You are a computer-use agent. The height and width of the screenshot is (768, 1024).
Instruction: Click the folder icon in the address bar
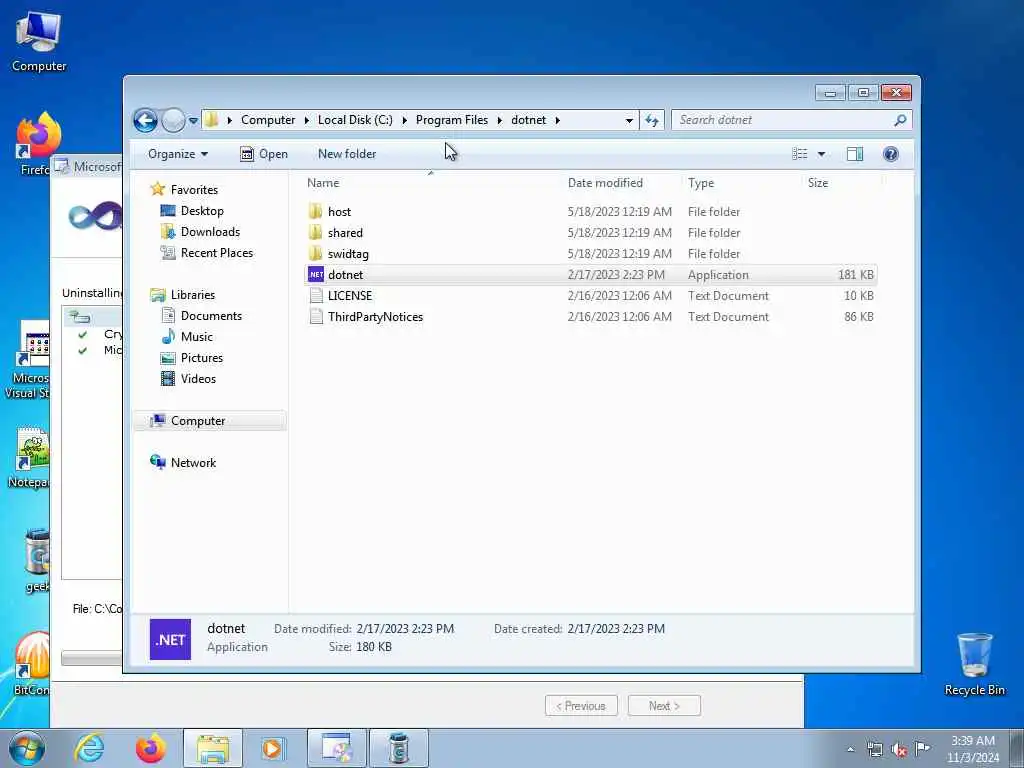(212, 120)
